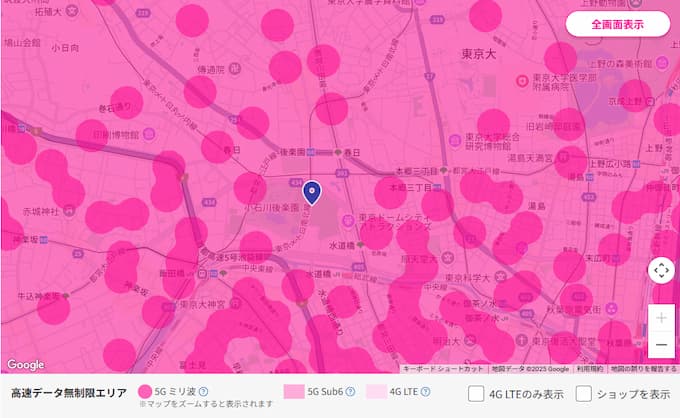The width and height of the screenshot is (680, 418).
Task: Enable the 4G LTEのみ表示 checkbox
Action: (476, 394)
